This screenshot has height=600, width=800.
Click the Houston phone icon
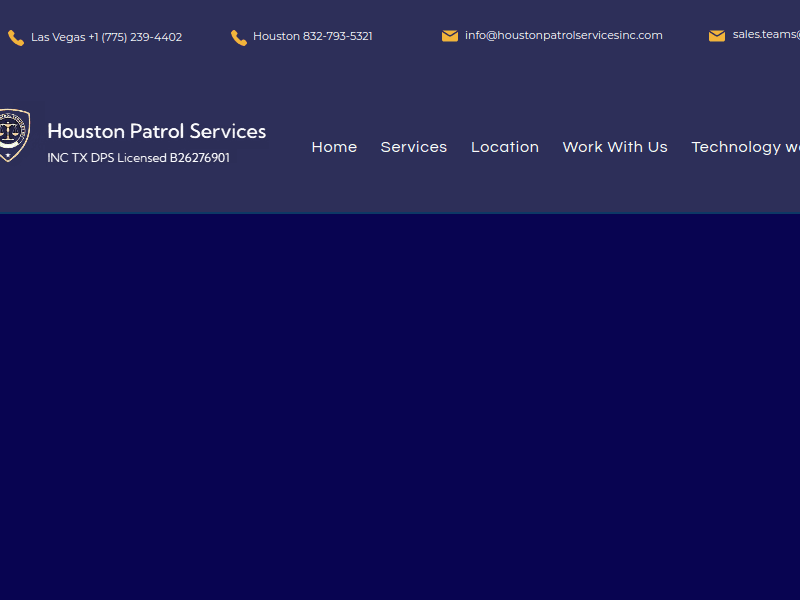click(238, 37)
